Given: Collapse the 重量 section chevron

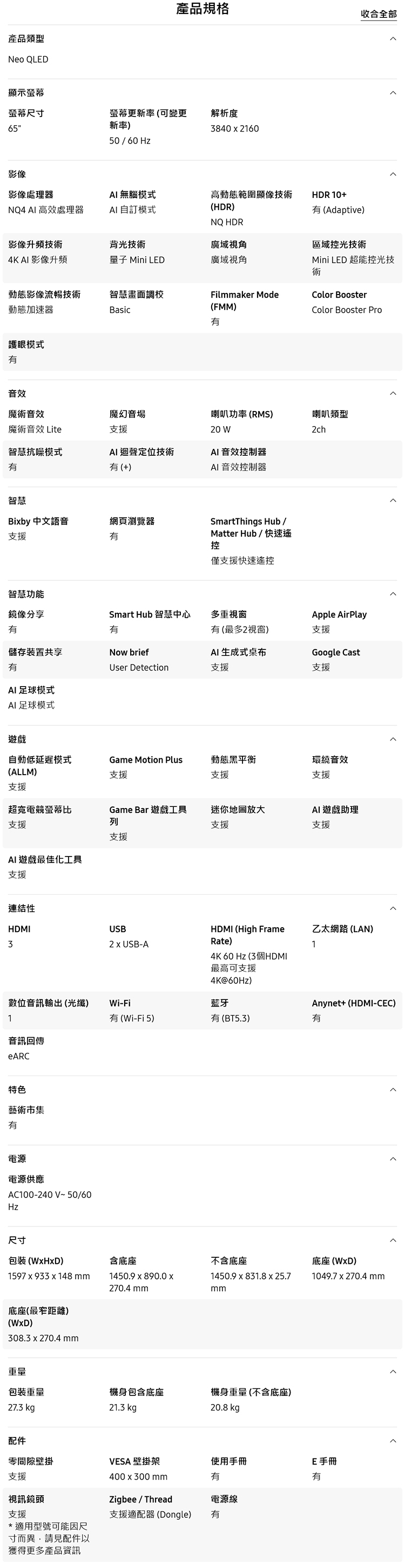Looking at the screenshot, I should tap(392, 1372).
